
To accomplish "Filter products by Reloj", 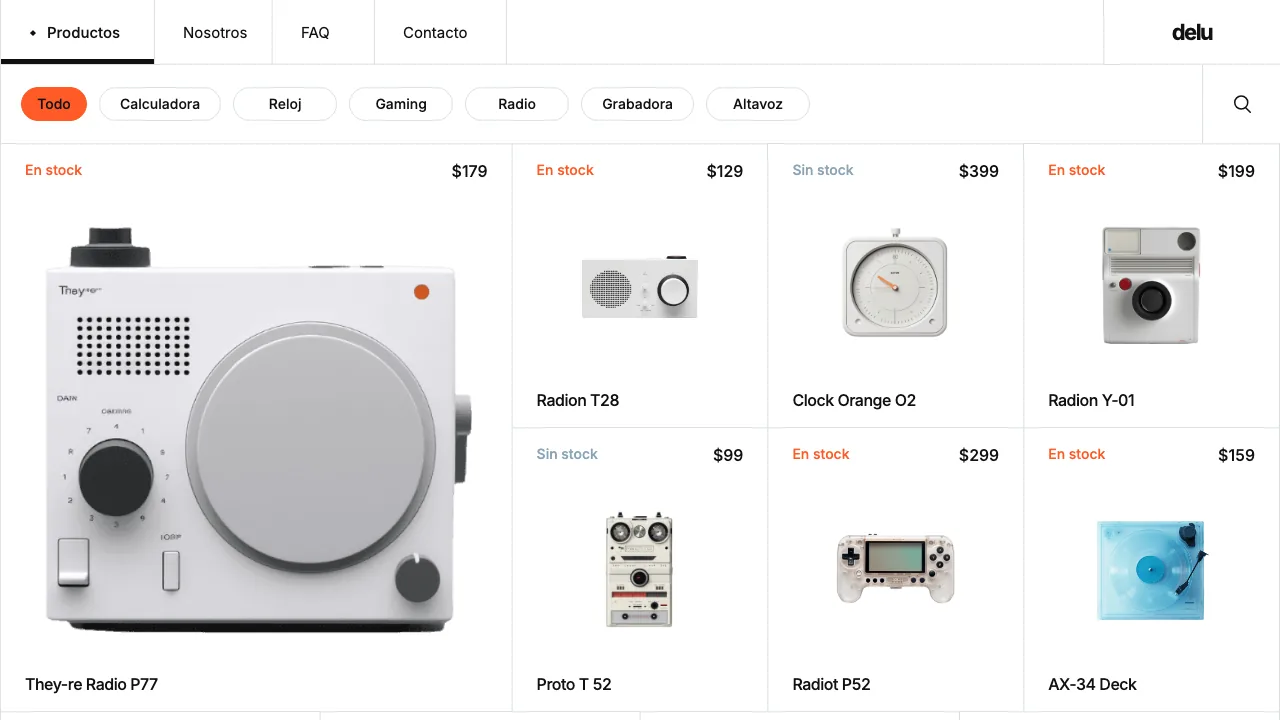I will click(285, 104).
